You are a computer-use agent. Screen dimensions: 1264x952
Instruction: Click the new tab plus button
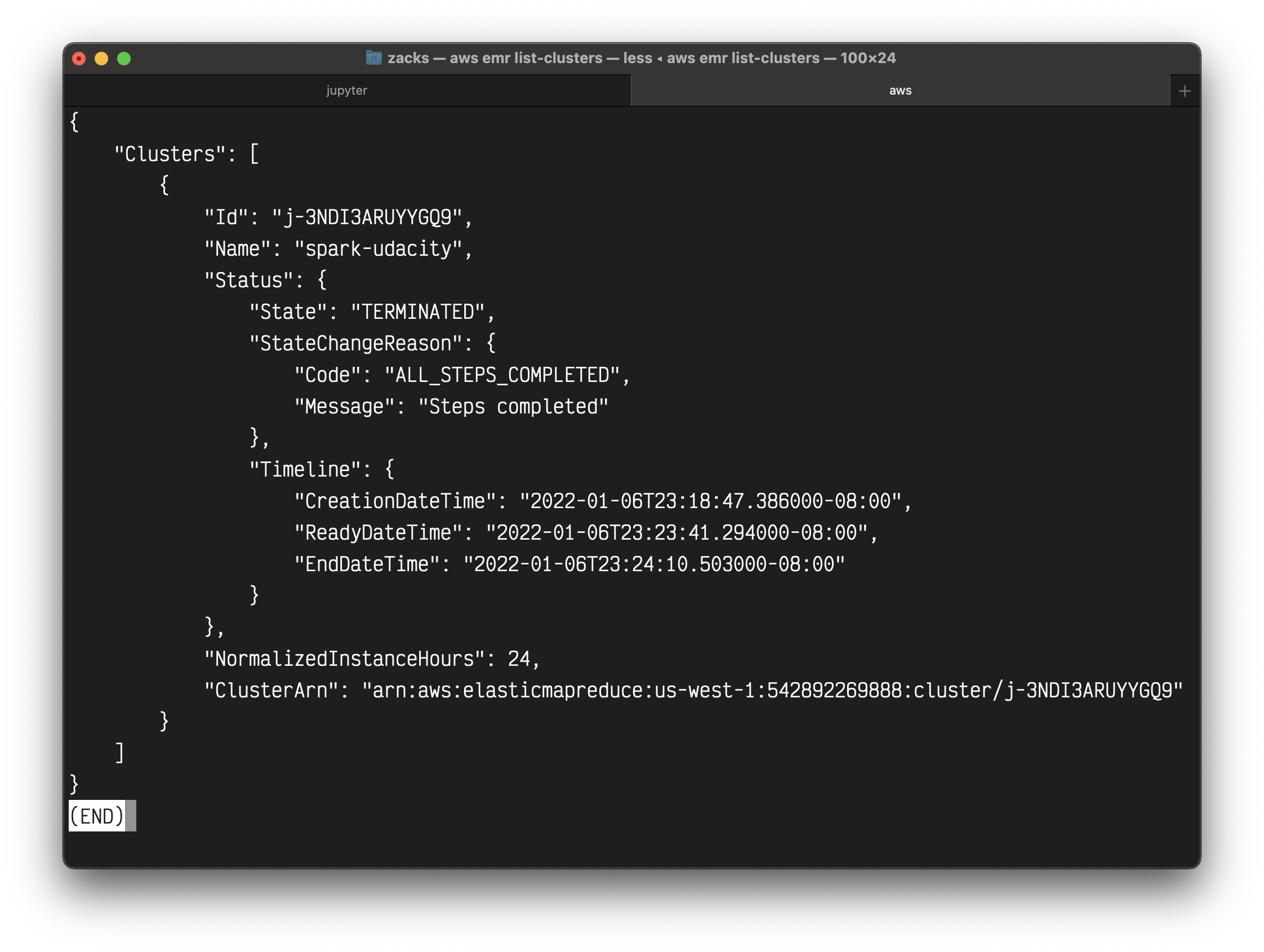[x=1185, y=91]
